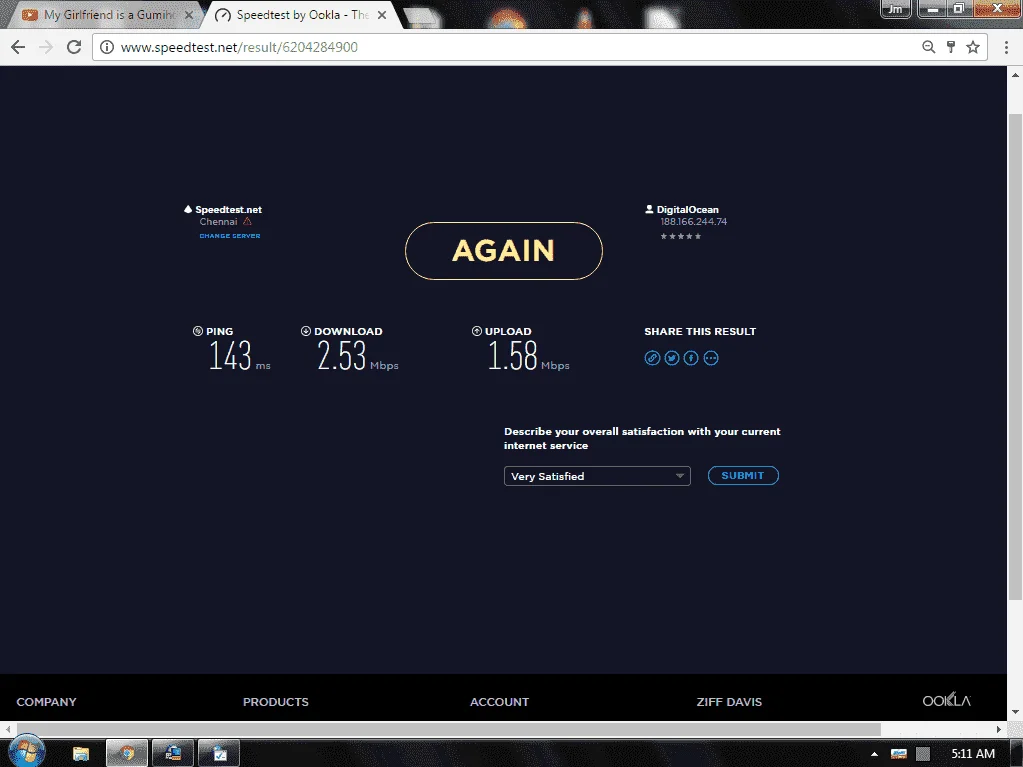Viewport: 1023px width, 767px height.
Task: Click the SUBMIT button
Action: click(743, 475)
